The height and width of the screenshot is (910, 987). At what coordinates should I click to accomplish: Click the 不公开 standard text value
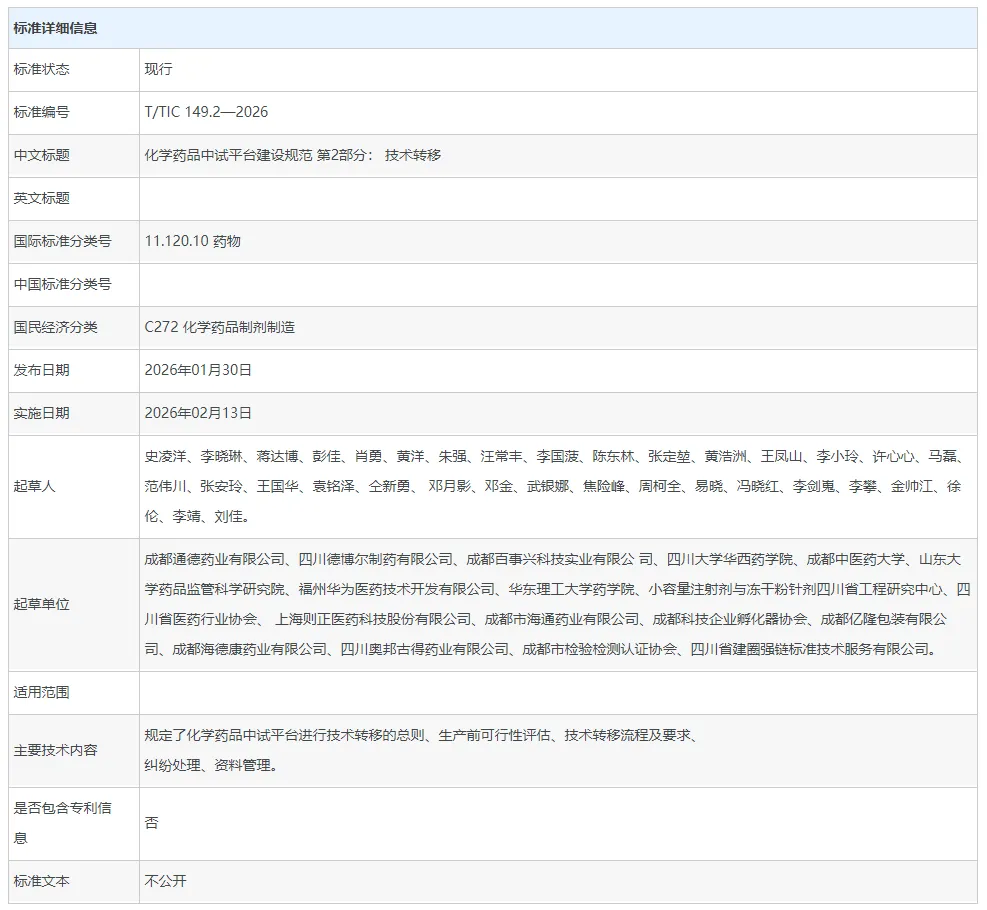[x=166, y=882]
